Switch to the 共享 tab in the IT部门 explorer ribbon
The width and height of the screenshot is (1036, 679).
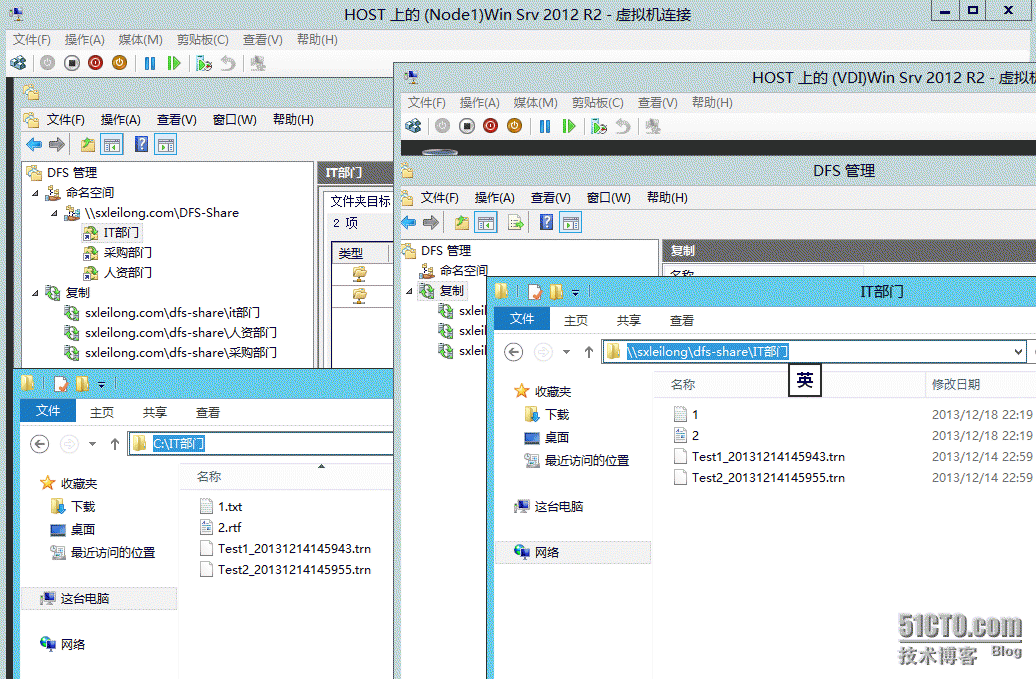pos(628,320)
